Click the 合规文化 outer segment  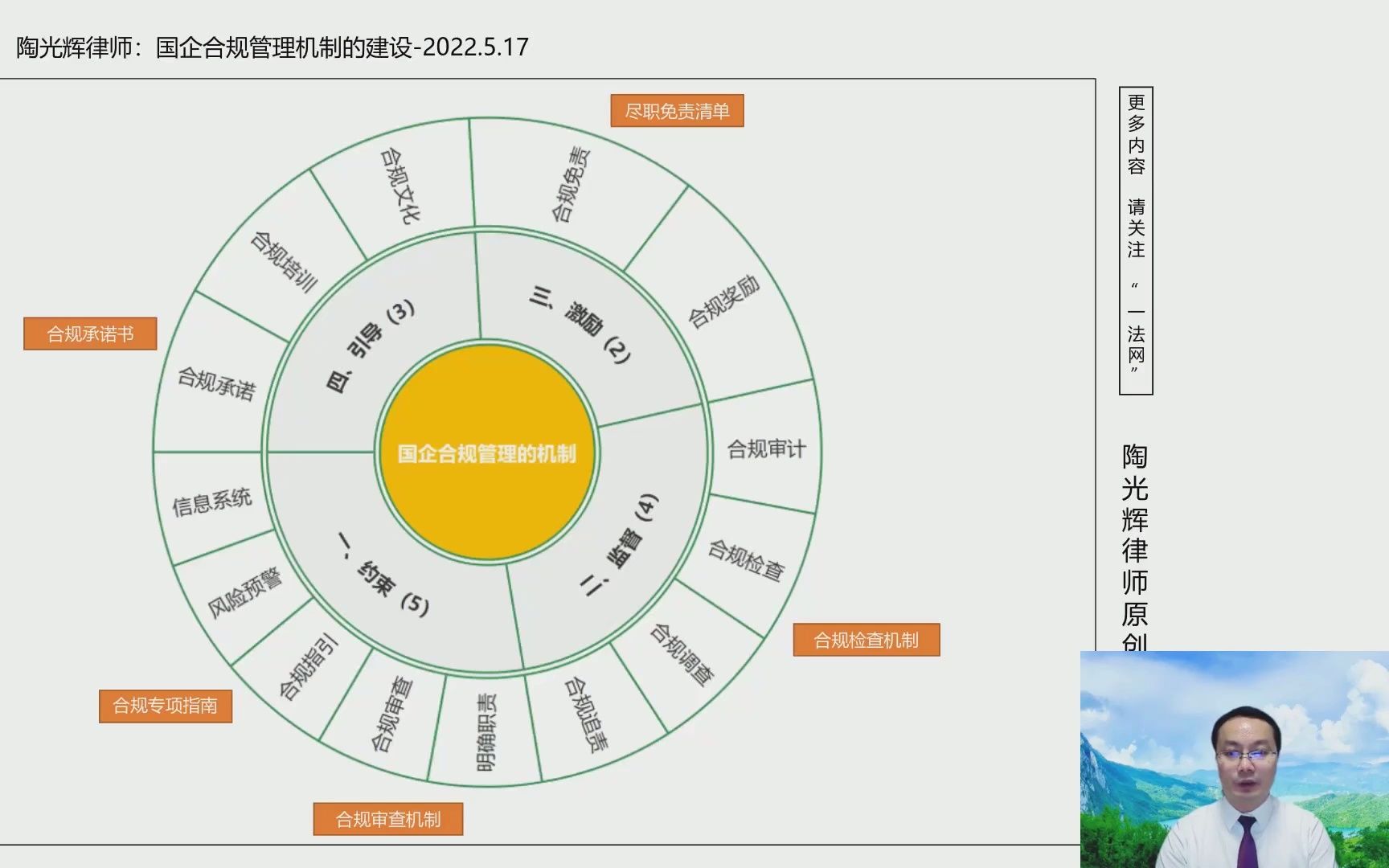pos(399,185)
